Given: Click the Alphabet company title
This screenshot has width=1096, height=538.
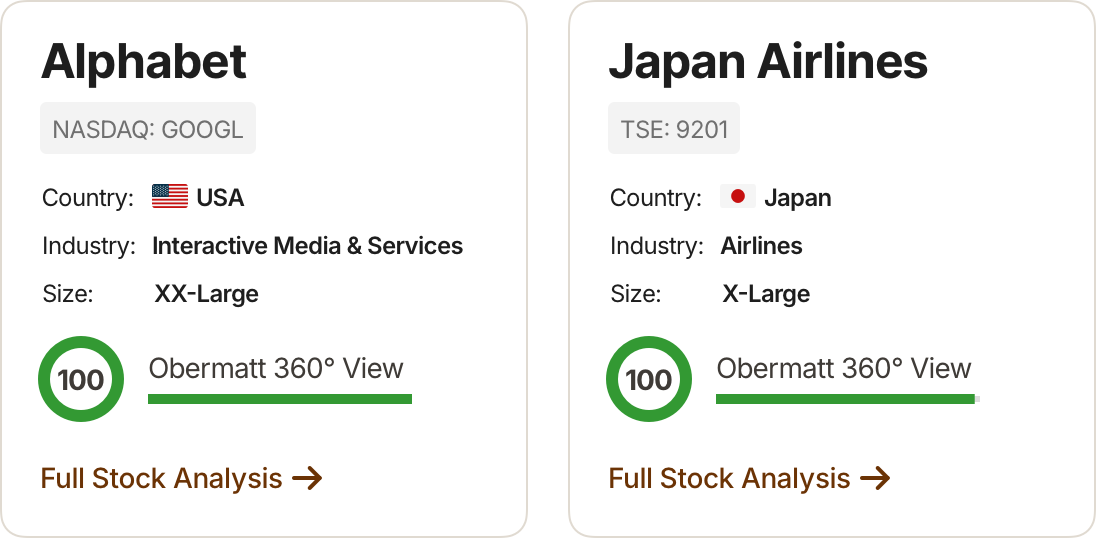Looking at the screenshot, I should coord(144,62).
